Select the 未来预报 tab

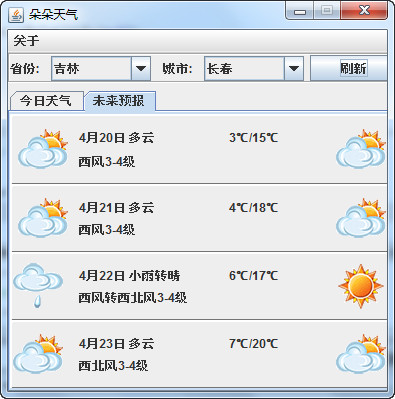pos(119,100)
